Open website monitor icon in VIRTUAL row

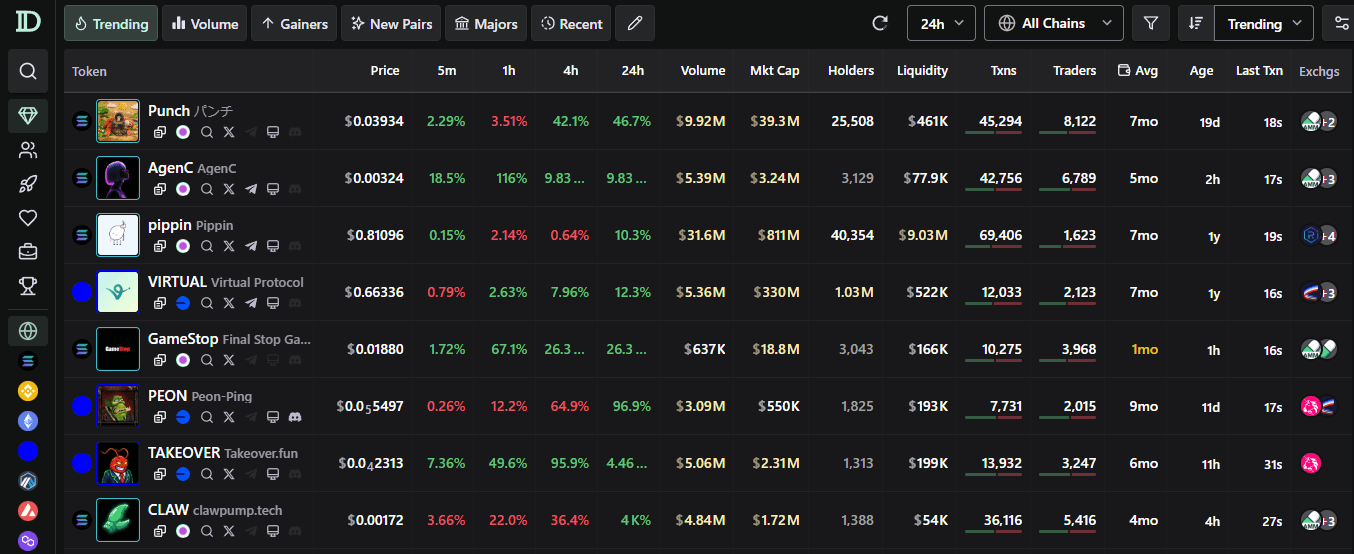pyautogui.click(x=273, y=303)
